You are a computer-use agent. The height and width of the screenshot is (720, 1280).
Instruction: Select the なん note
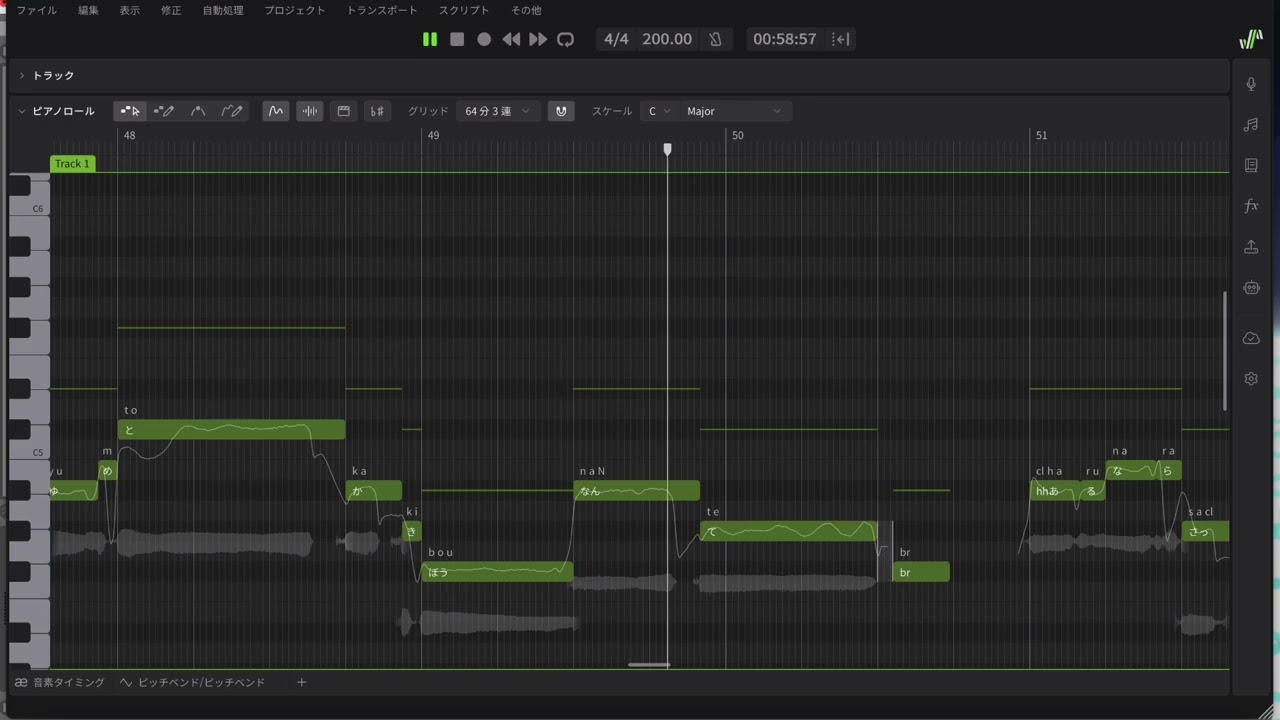(636, 491)
